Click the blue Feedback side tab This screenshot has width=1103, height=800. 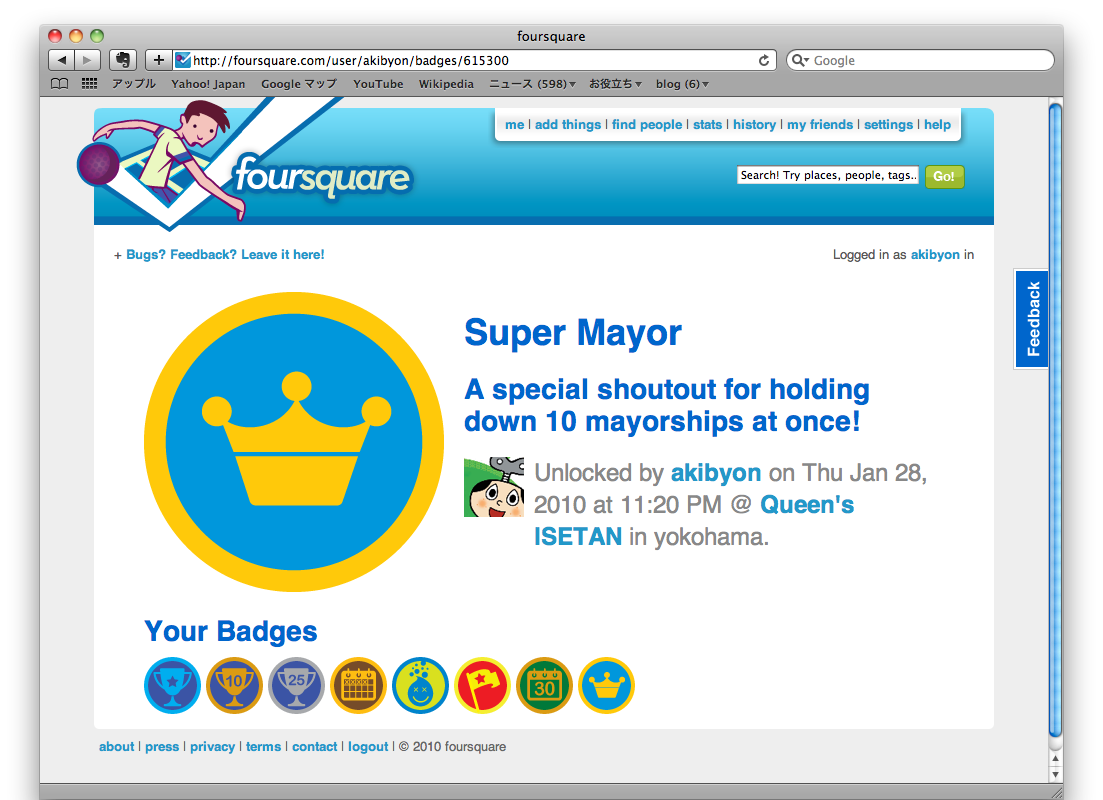point(1032,319)
